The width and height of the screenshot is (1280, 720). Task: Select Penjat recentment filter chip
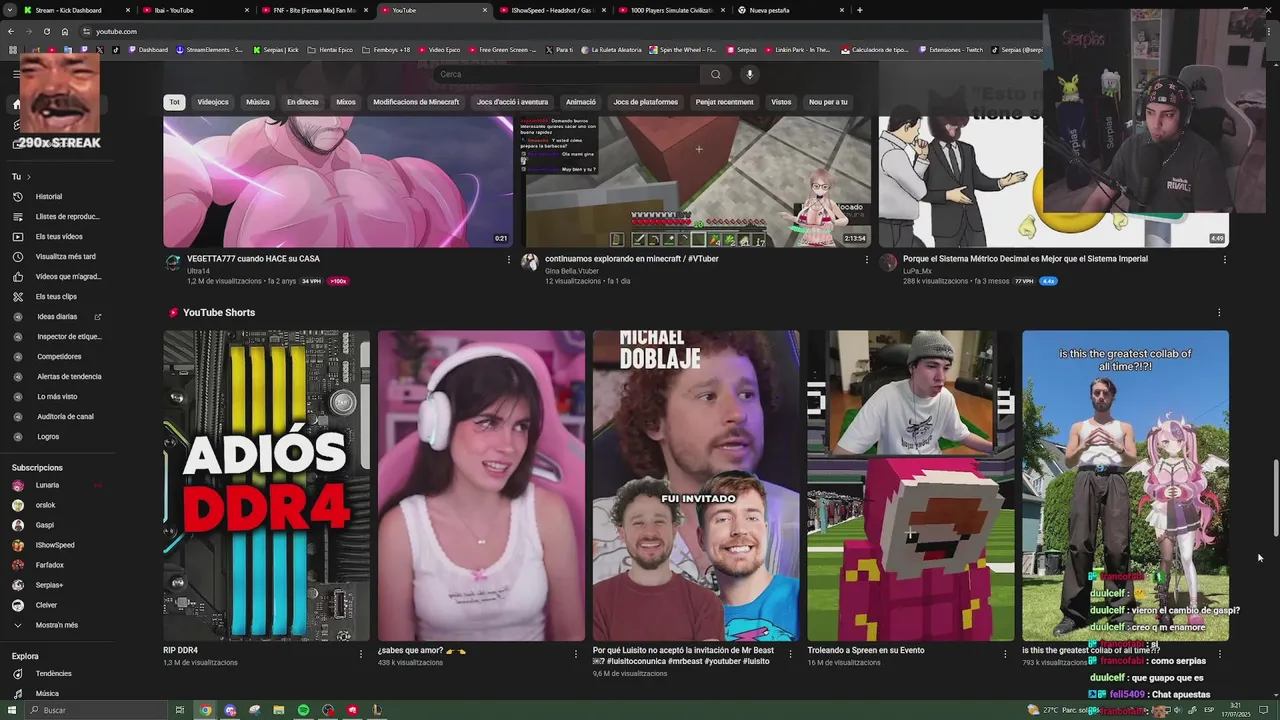[725, 102]
